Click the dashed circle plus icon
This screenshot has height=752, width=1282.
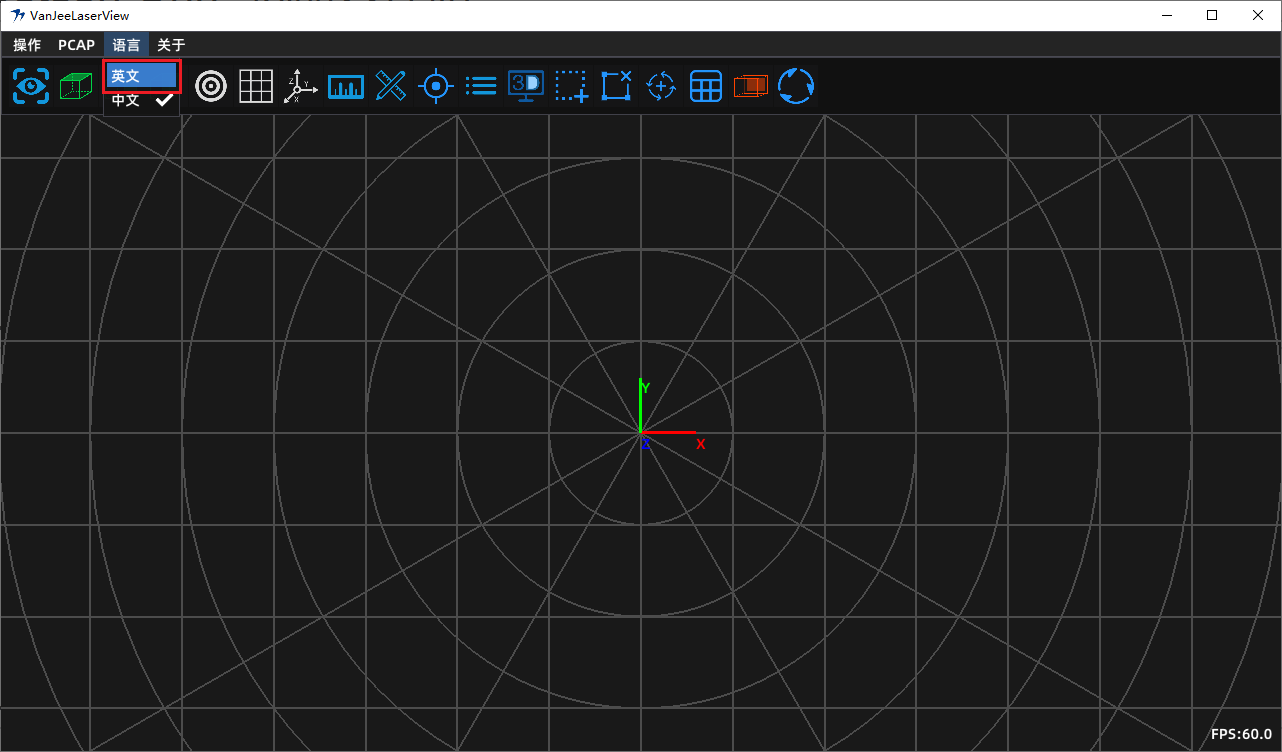click(661, 87)
